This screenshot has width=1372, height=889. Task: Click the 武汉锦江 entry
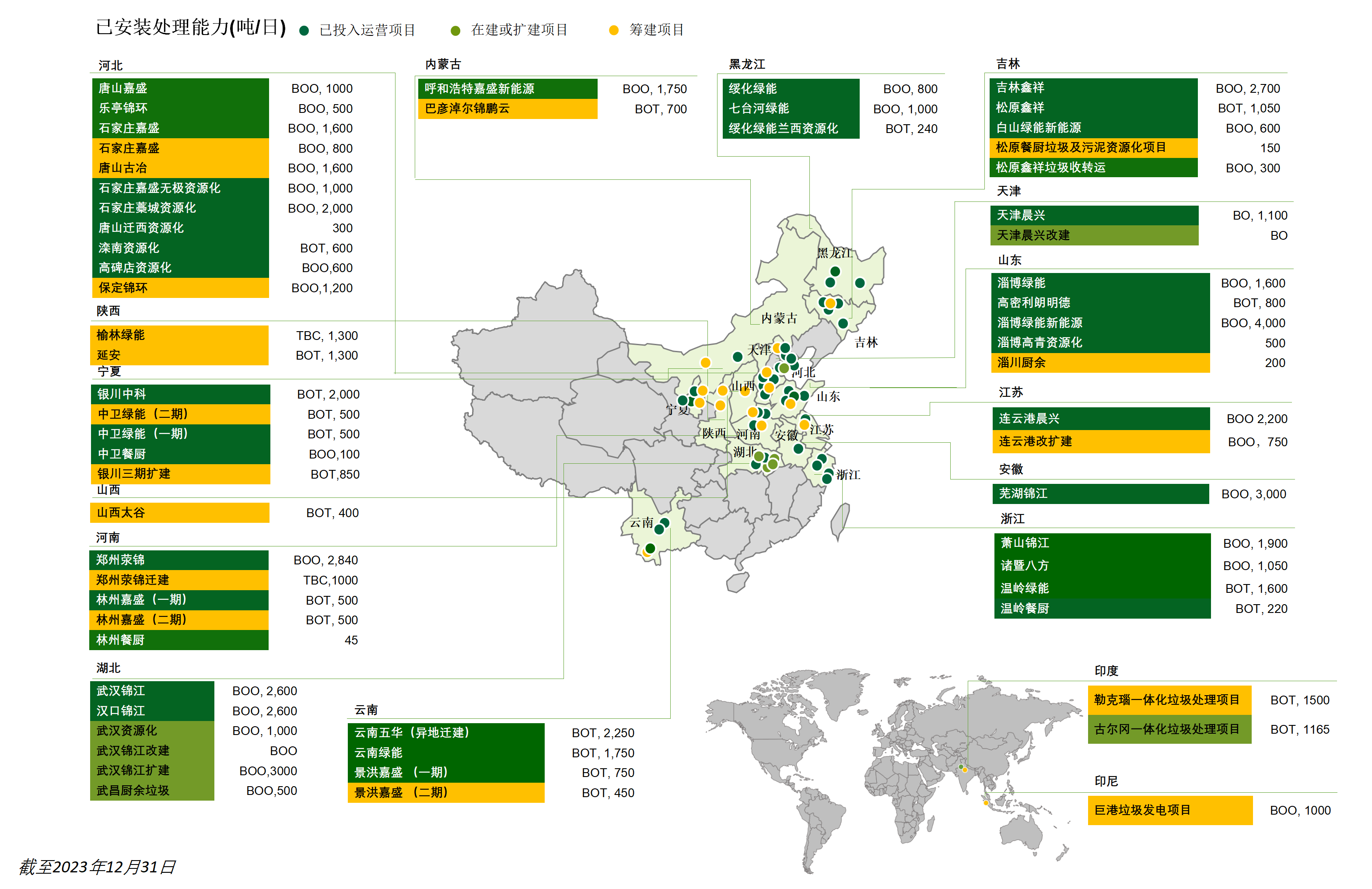[152, 691]
